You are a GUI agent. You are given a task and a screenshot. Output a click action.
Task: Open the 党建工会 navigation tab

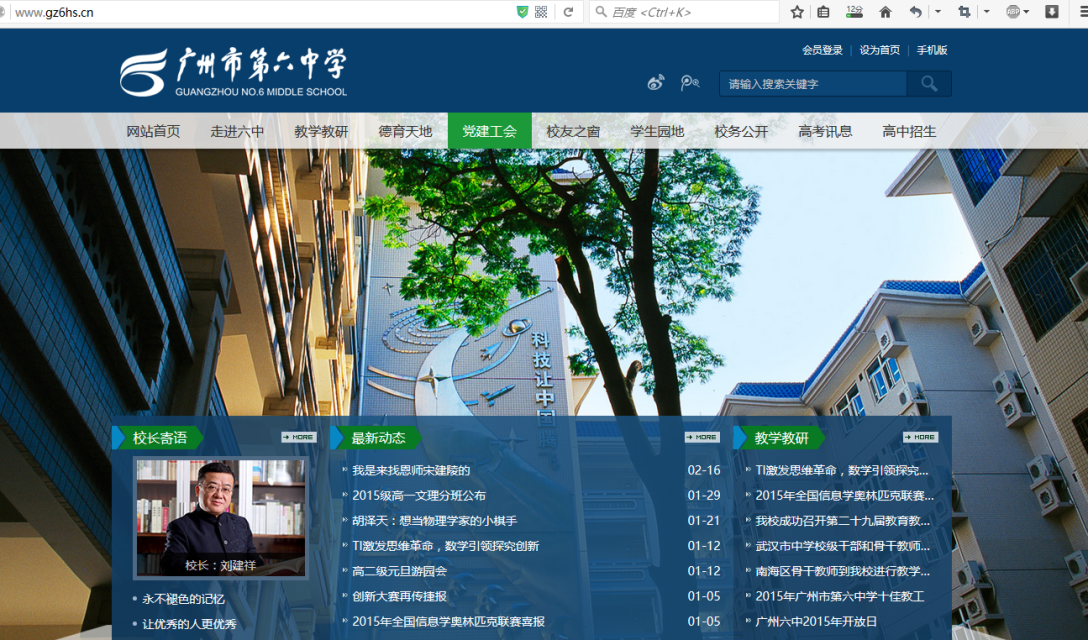pyautogui.click(x=489, y=131)
